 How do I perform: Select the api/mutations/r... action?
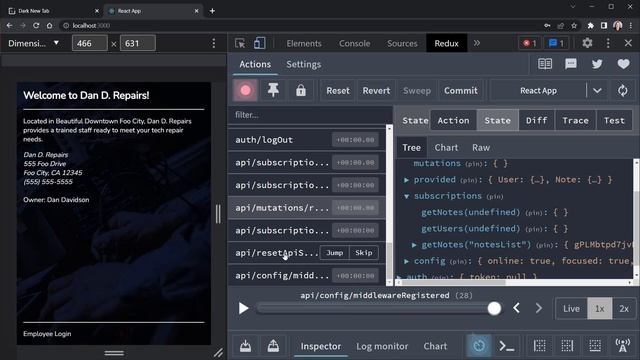pos(307,208)
